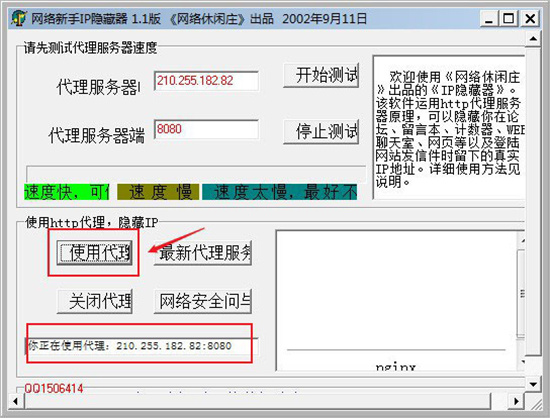Open latest proxy servers list (最新代理服务)
The image size is (550, 418).
[202, 252]
